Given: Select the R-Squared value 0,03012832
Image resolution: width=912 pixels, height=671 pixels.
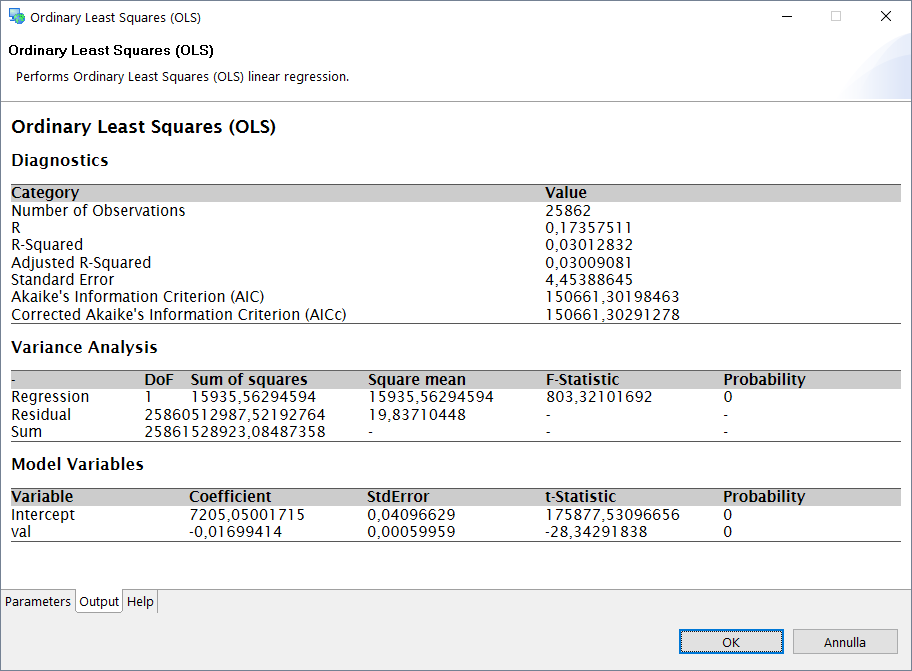Looking at the screenshot, I should [x=588, y=245].
